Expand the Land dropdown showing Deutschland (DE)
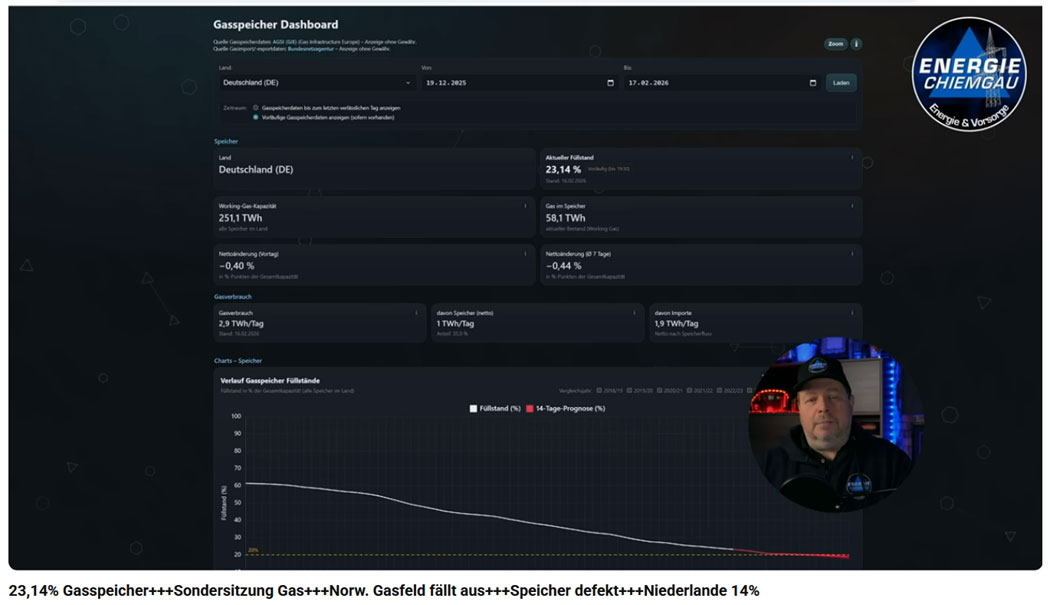Image resolution: width=1050 pixels, height=605 pixels. (x=317, y=83)
